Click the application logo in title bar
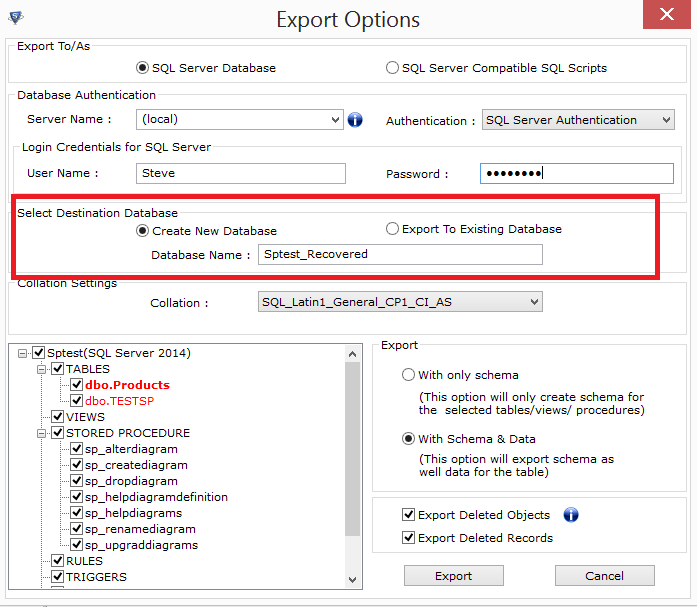This screenshot has width=697, height=607. 15,19
